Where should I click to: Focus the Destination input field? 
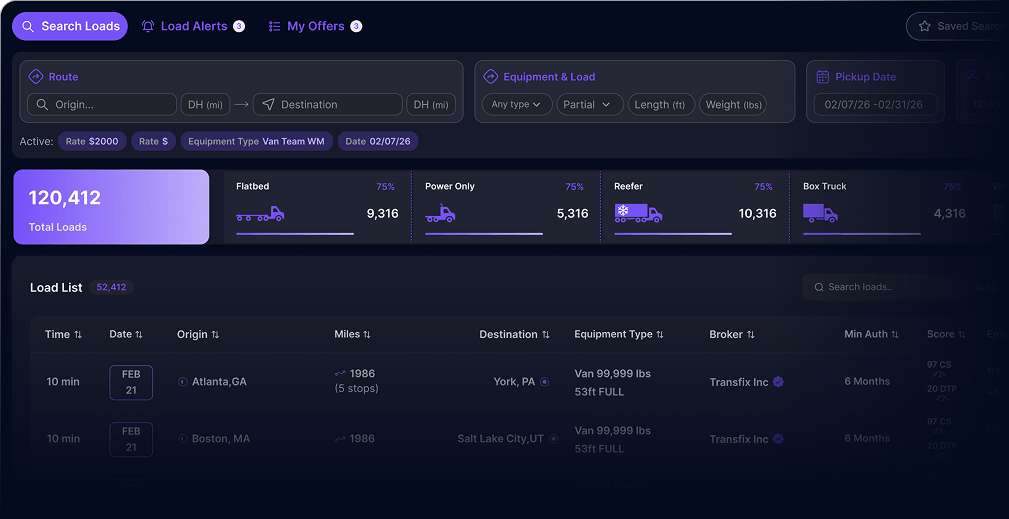pyautogui.click(x=328, y=104)
